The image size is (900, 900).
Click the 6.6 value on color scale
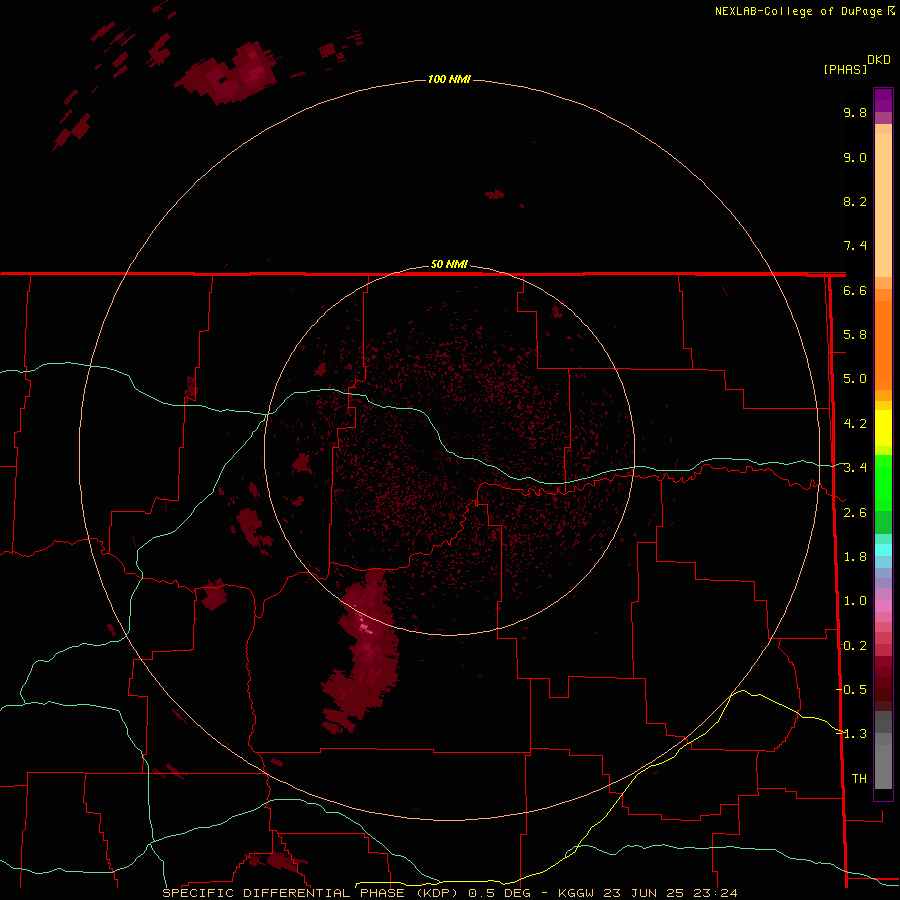[x=855, y=290]
